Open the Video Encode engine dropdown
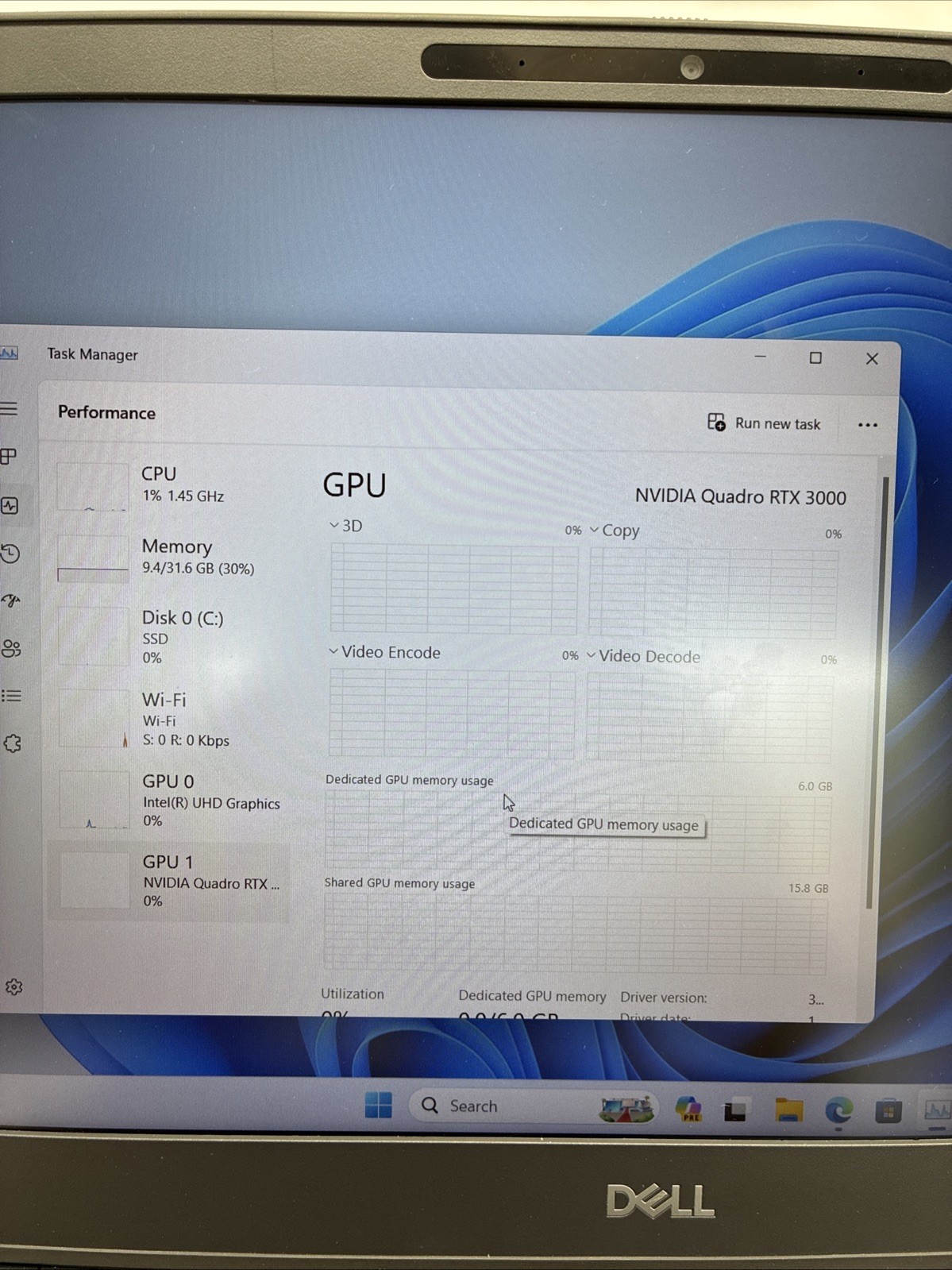Image resolution: width=952 pixels, height=1270 pixels. coord(384,652)
